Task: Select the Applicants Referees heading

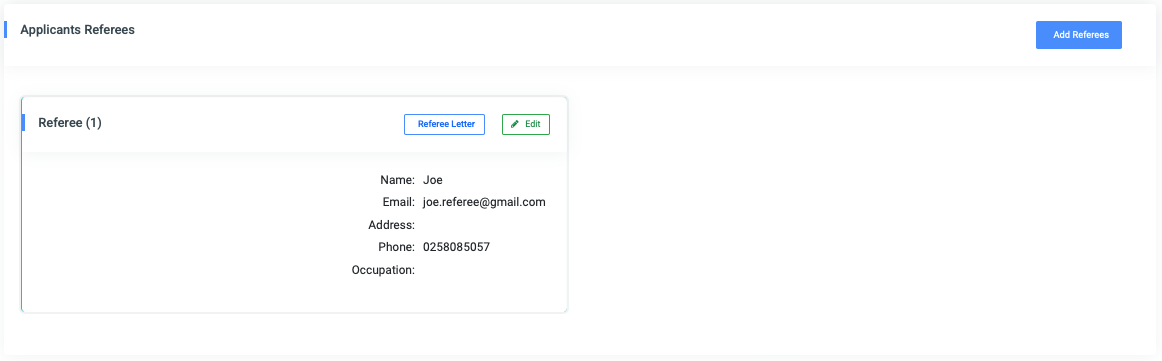Action: pyautogui.click(x=77, y=30)
